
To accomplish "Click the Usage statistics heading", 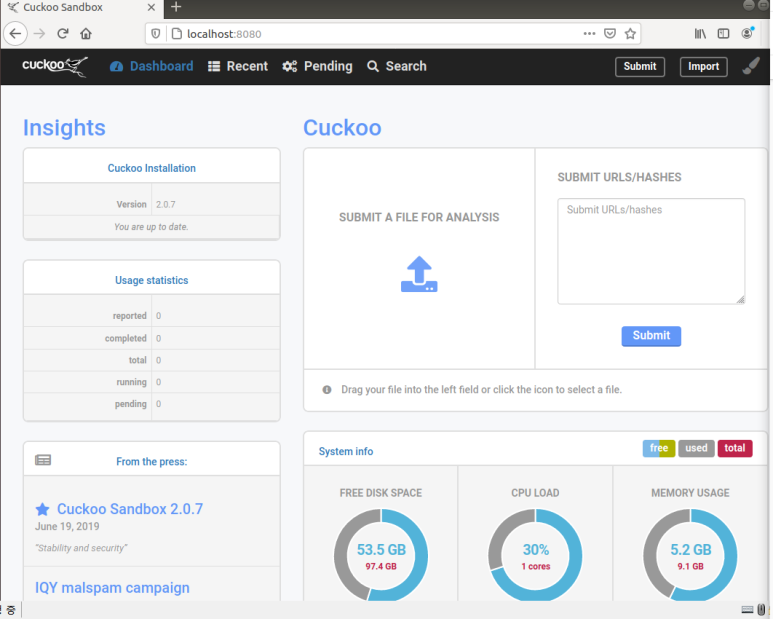I will 152,280.
